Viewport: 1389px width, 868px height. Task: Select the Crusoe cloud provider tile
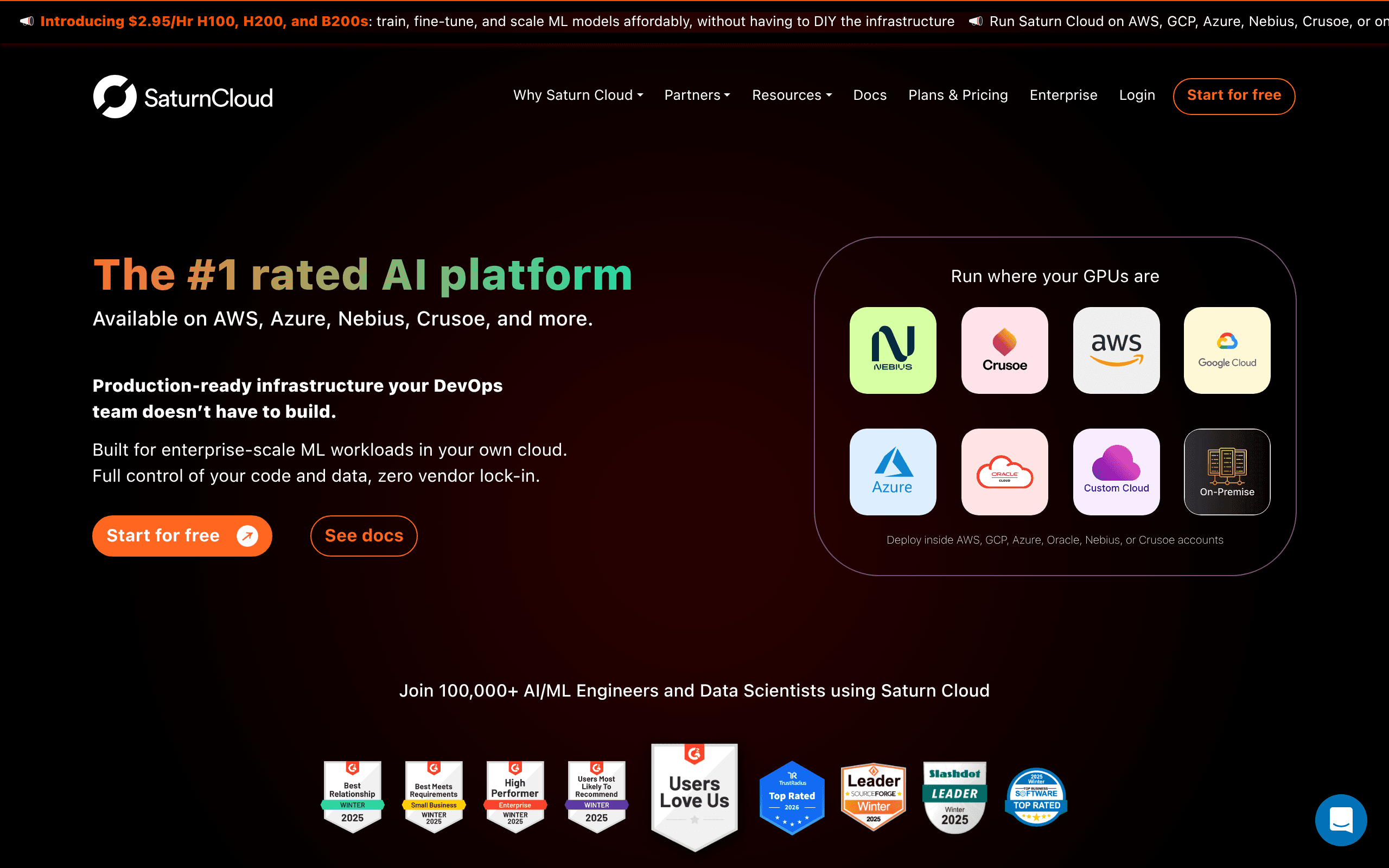1004,350
